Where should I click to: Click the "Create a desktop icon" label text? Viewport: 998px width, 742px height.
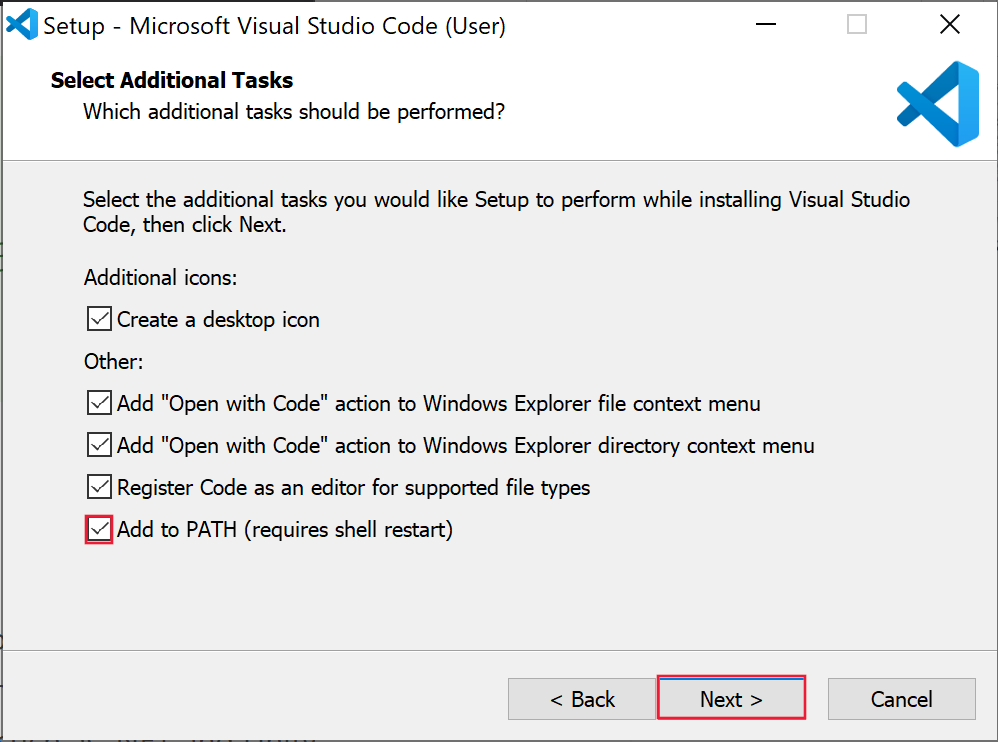click(x=218, y=319)
